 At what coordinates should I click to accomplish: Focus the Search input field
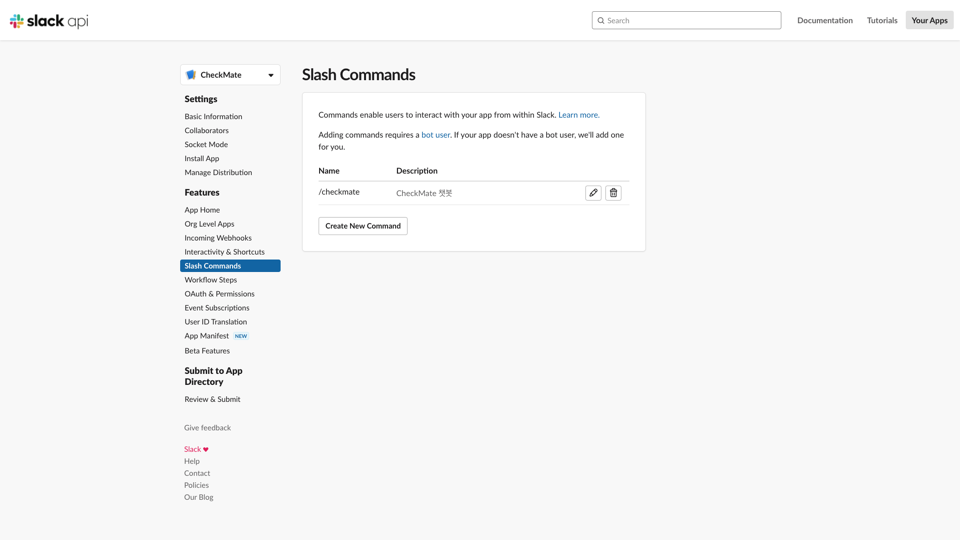pyautogui.click(x=686, y=20)
